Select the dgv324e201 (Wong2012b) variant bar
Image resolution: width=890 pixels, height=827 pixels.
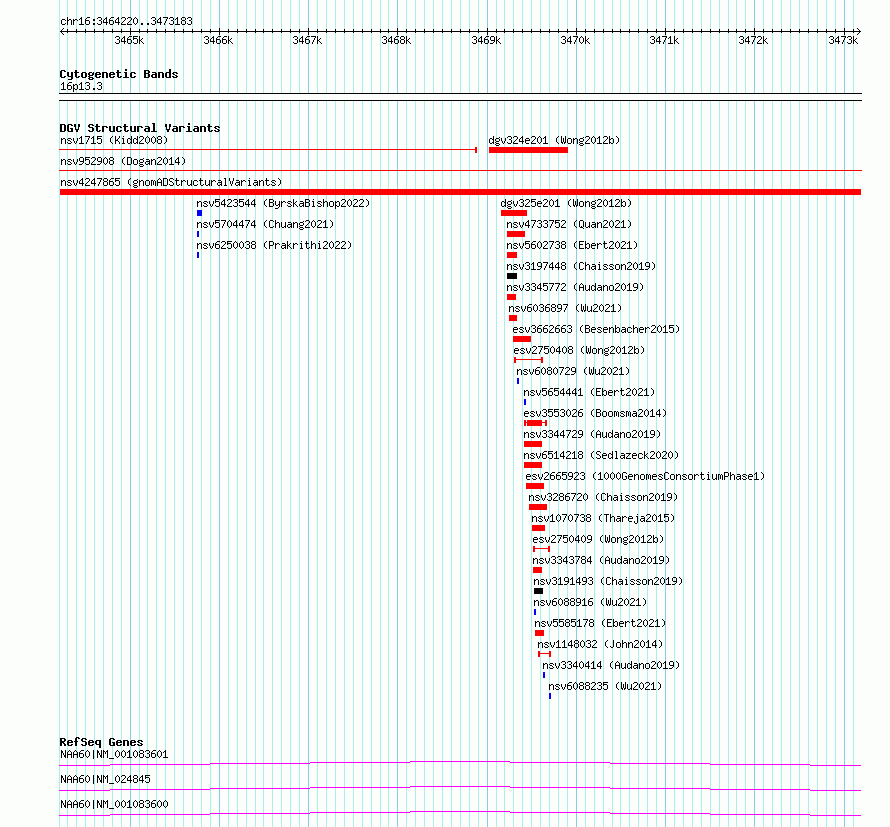tap(528, 150)
